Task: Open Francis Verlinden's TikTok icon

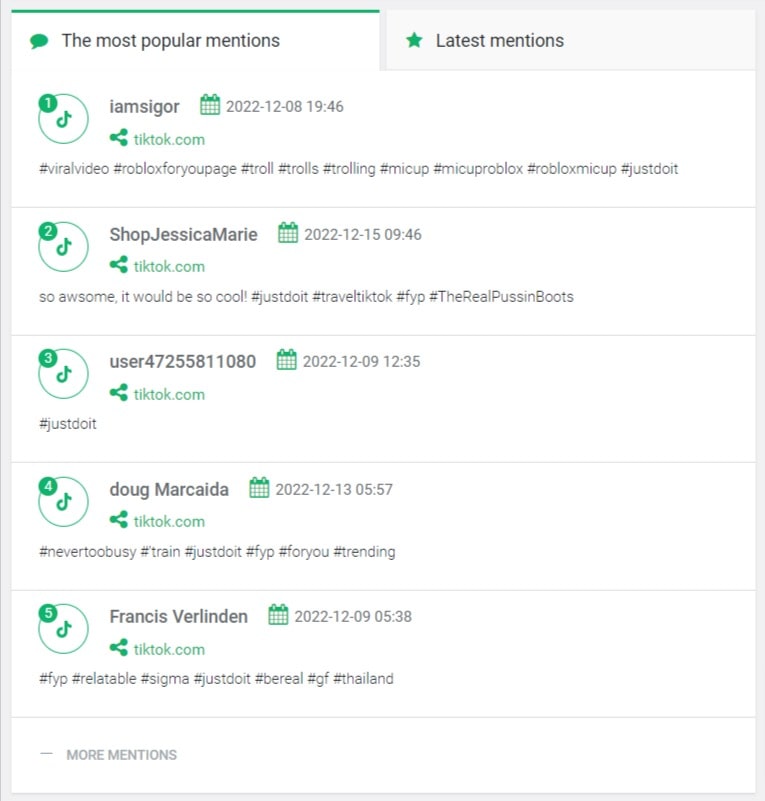Action: click(x=63, y=628)
